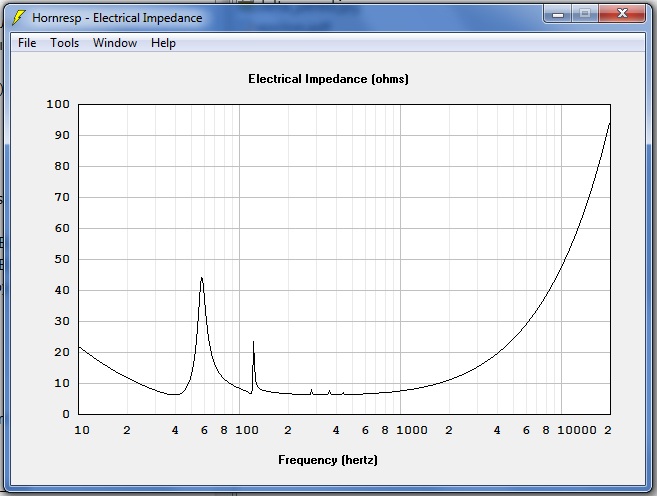The image size is (657, 496).
Task: Click the 'Frequency (hertz)' axis label
Action: (328, 460)
